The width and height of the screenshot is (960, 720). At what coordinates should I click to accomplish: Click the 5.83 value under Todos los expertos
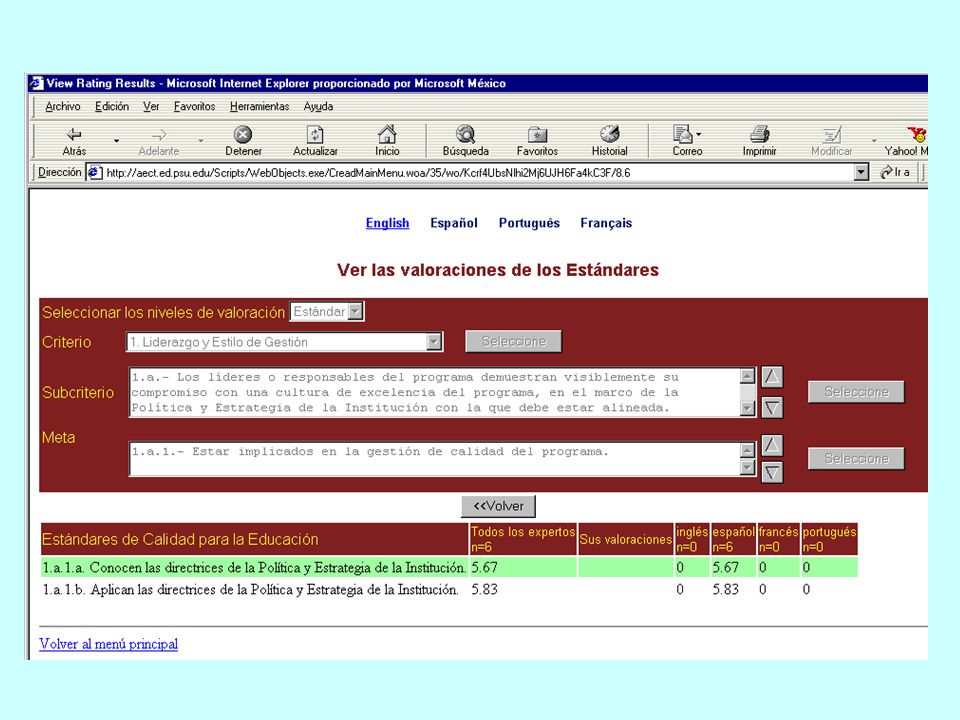click(484, 590)
